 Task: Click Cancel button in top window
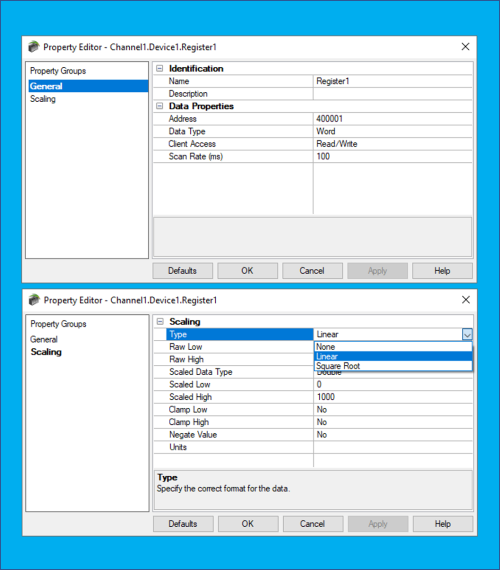(x=312, y=271)
